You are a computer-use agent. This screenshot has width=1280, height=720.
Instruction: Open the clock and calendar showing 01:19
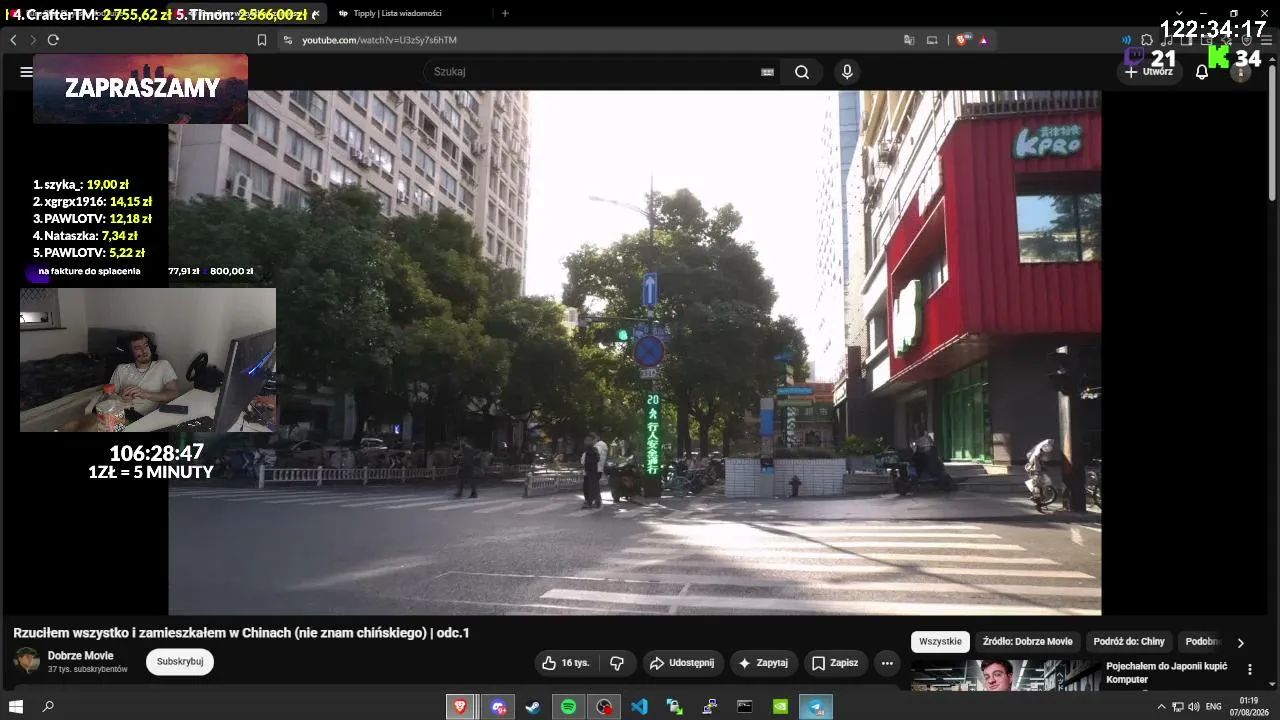[x=1249, y=707]
